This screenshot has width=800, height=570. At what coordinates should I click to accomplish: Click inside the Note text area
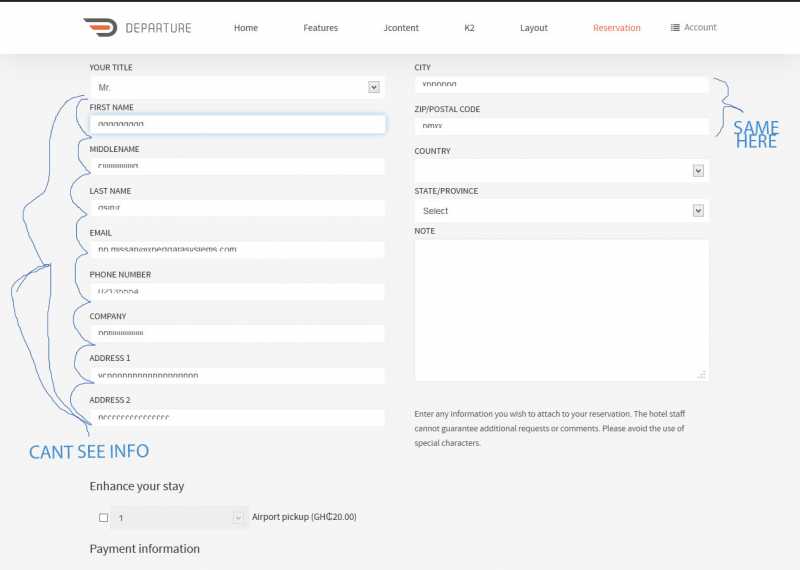coord(561,310)
